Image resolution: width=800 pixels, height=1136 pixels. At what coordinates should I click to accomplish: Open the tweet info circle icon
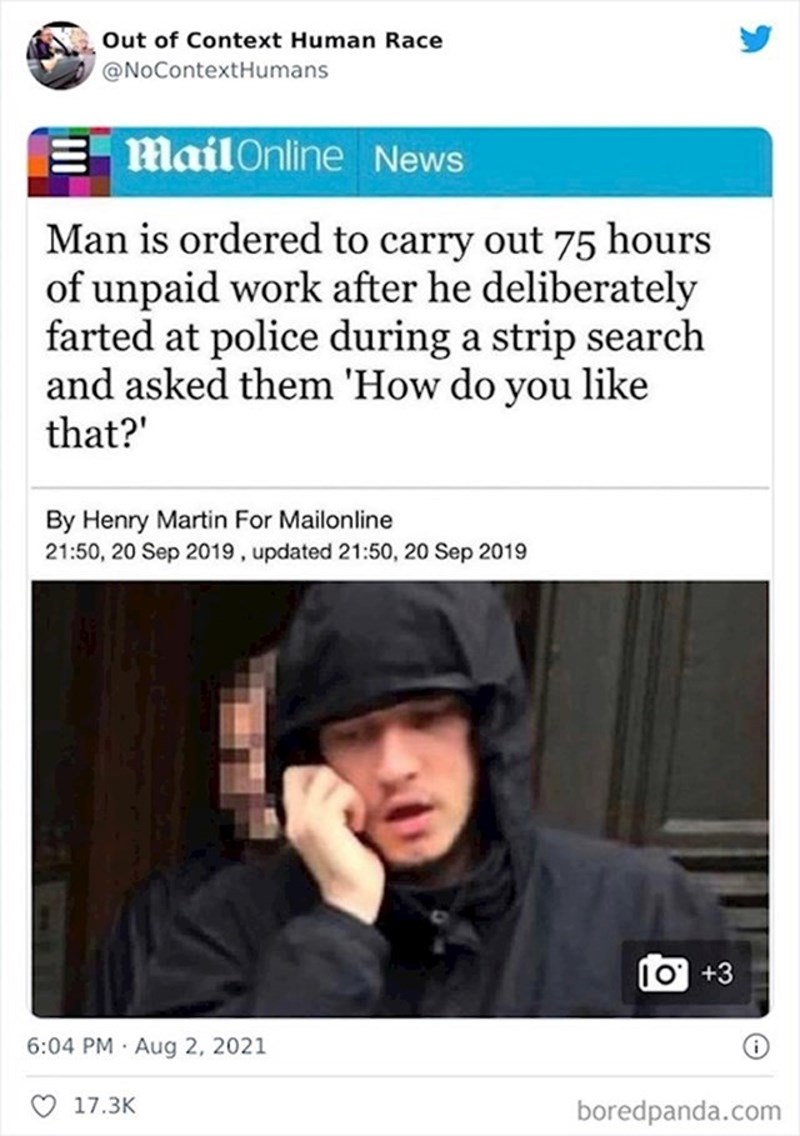[757, 1046]
